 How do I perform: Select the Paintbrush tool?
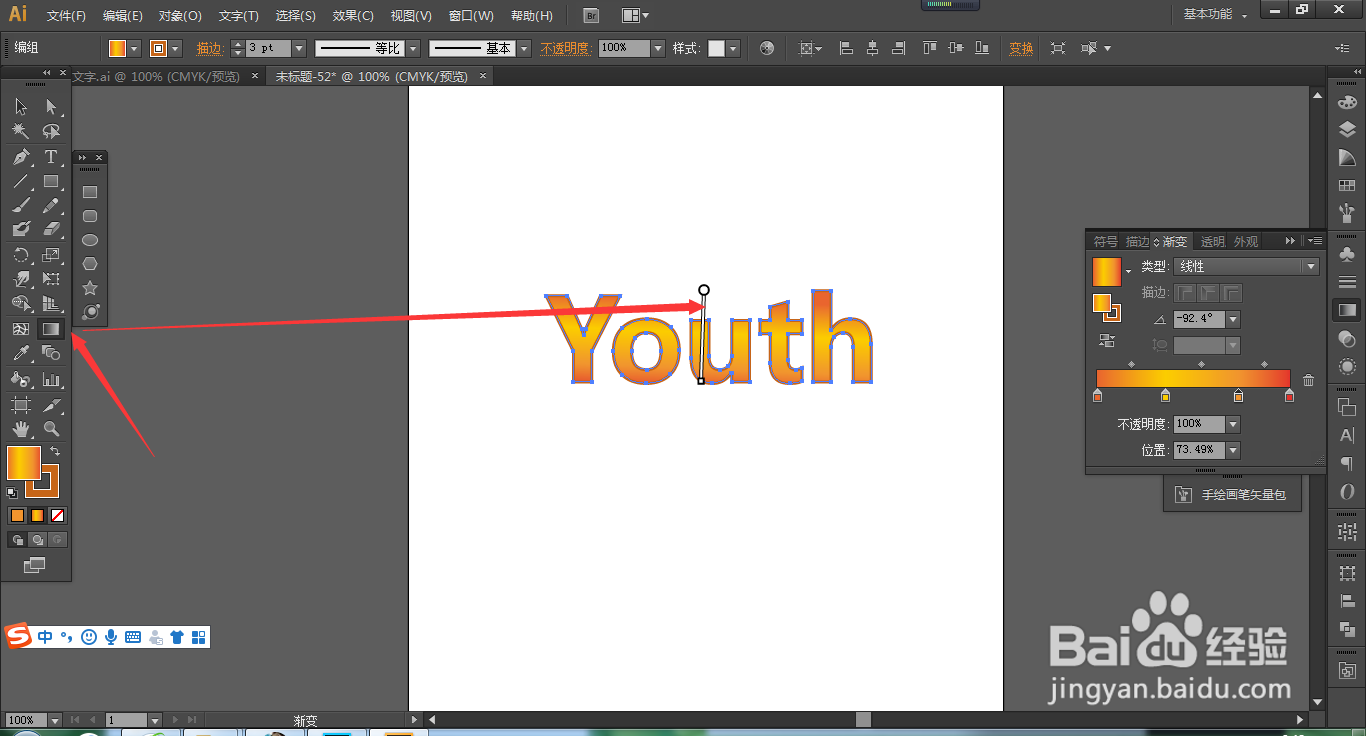[x=21, y=205]
